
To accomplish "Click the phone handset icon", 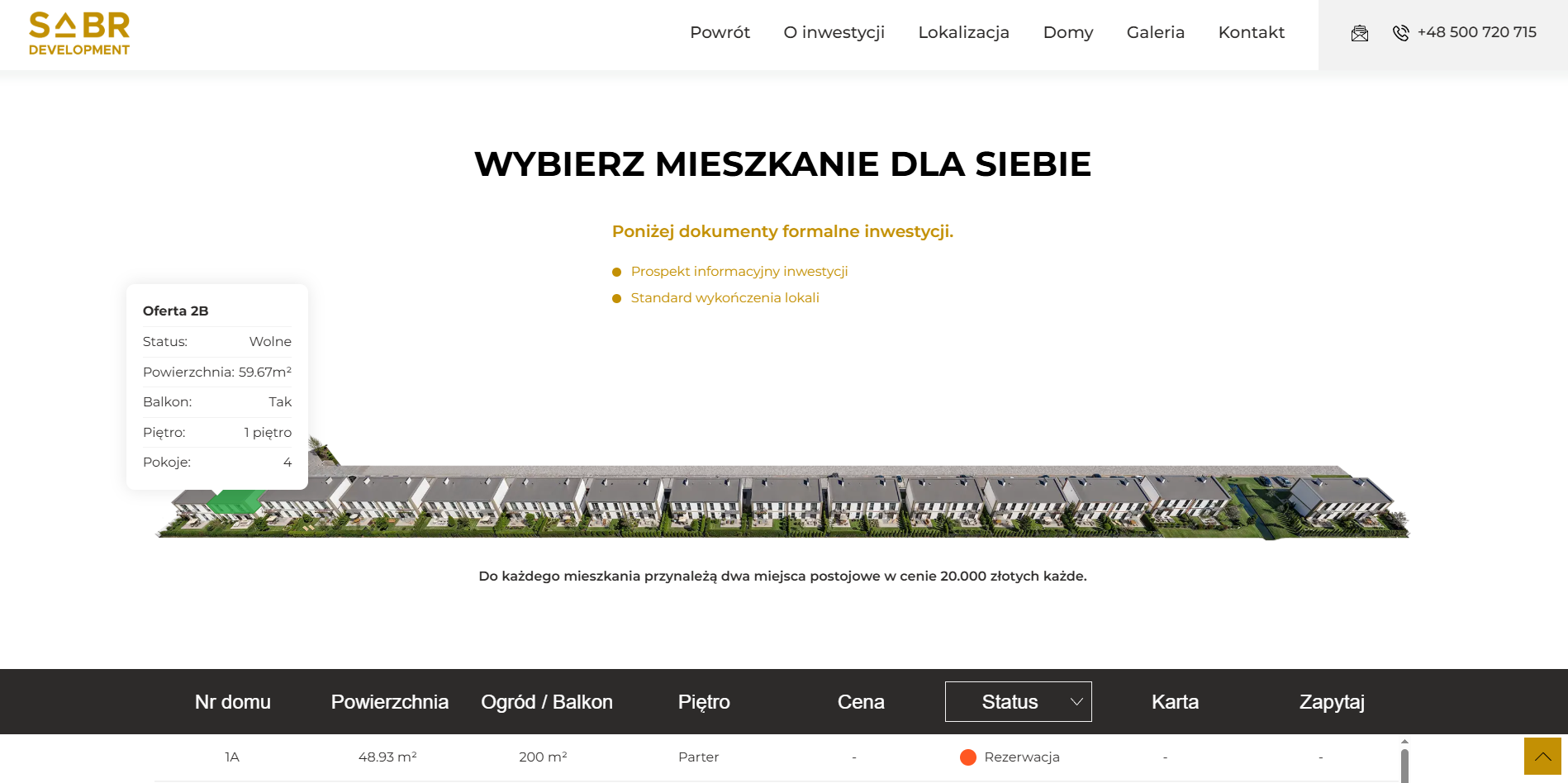I will click(1401, 33).
